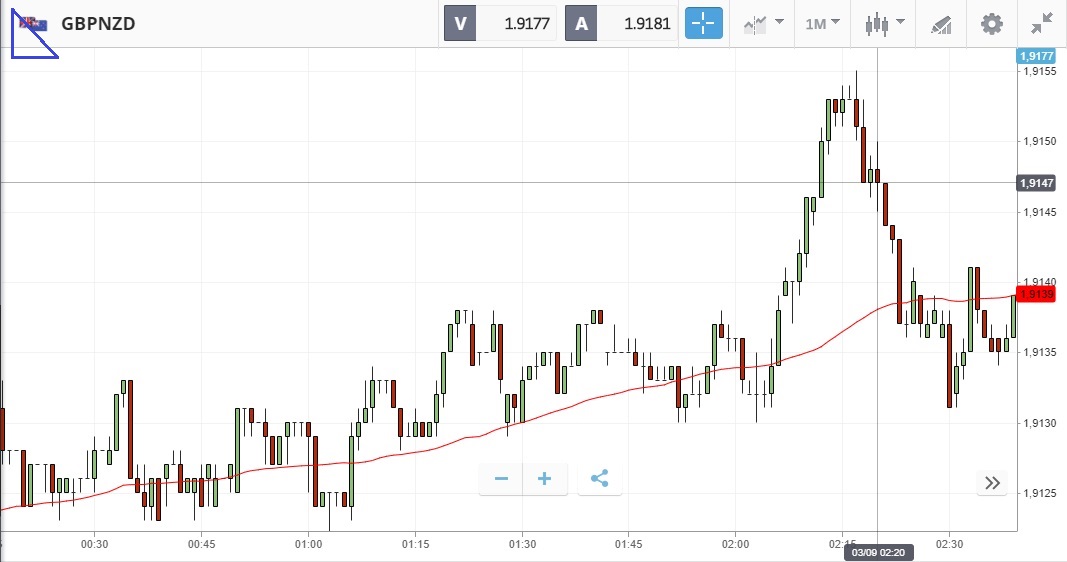Click the gray 1,9147 crosshair price label

[x=1034, y=183]
